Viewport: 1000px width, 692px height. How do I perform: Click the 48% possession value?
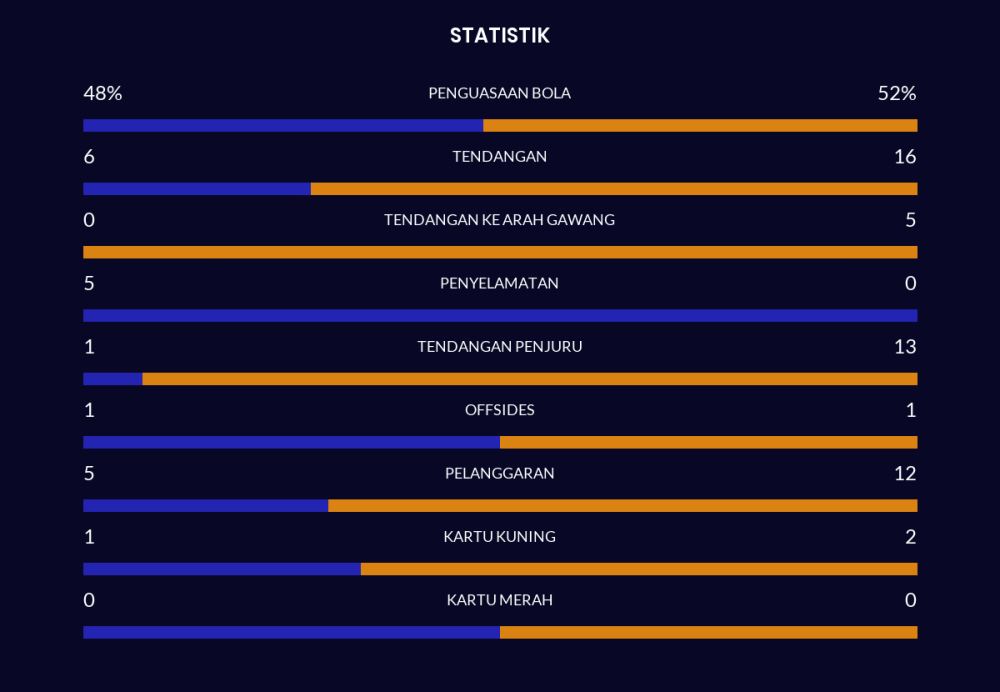coord(102,93)
